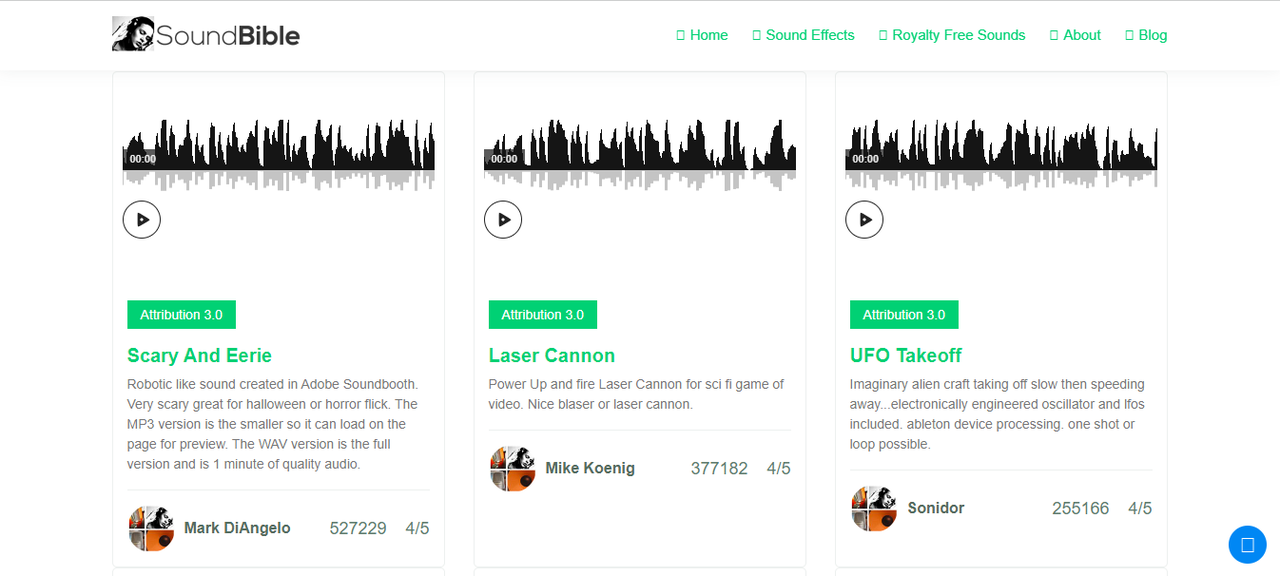This screenshot has width=1280, height=576.
Task: Click the play count 527229
Action: tap(358, 528)
